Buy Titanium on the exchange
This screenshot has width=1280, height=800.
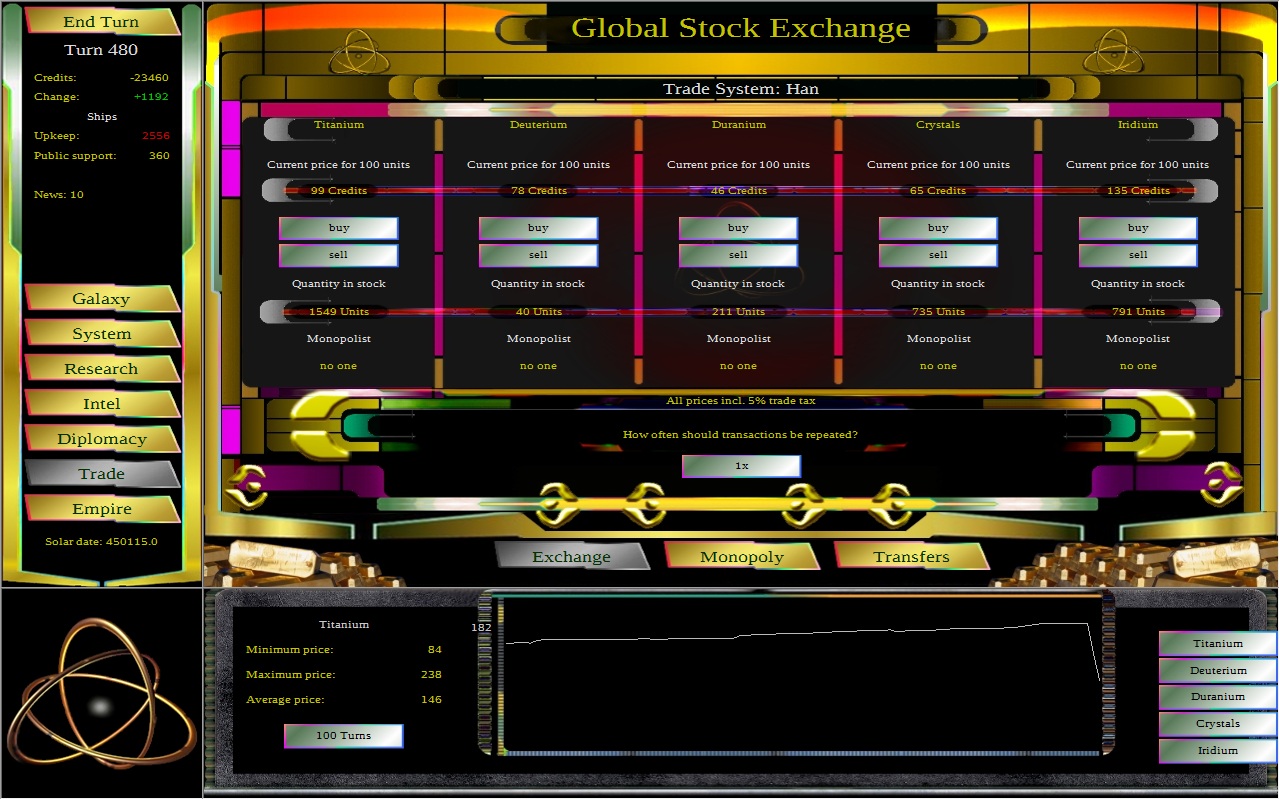point(339,228)
